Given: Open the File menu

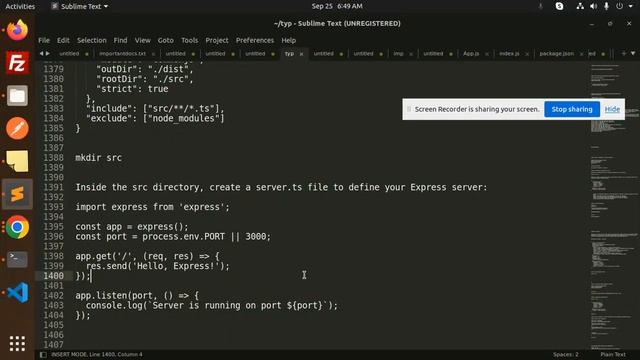Looking at the screenshot, I should tap(44, 40).
